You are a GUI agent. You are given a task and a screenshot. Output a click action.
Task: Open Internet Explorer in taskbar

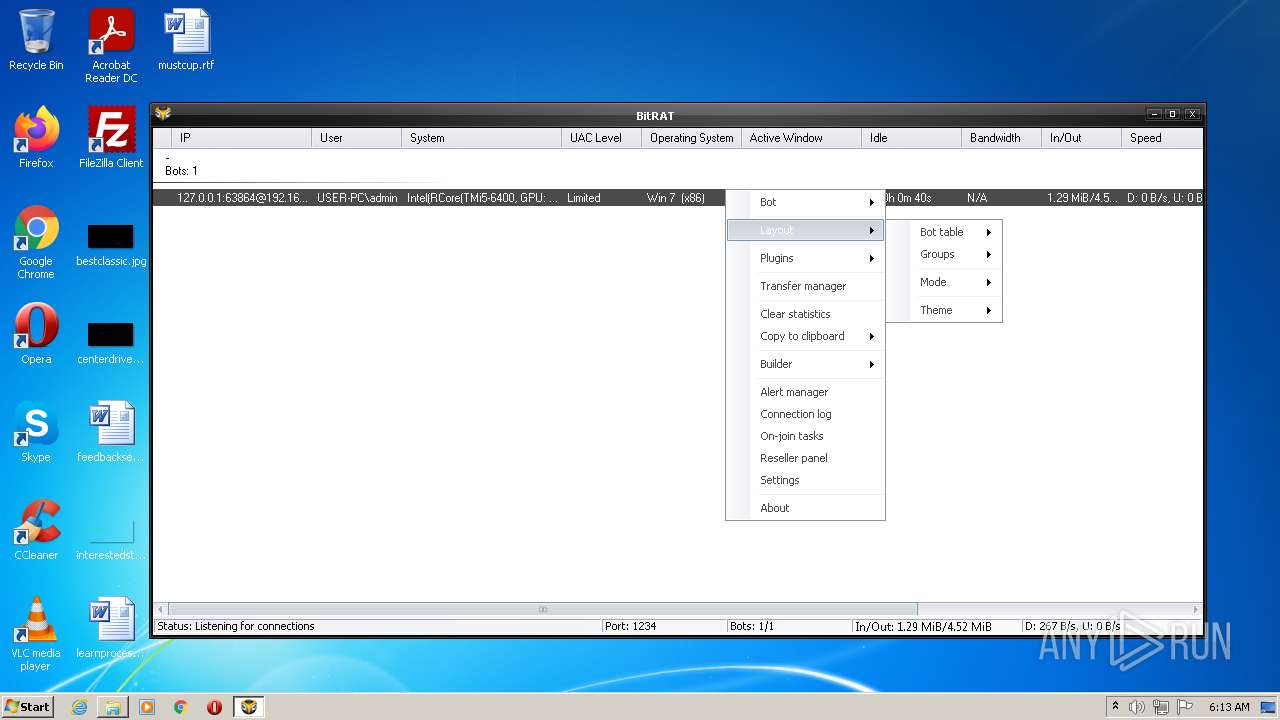click(79, 707)
